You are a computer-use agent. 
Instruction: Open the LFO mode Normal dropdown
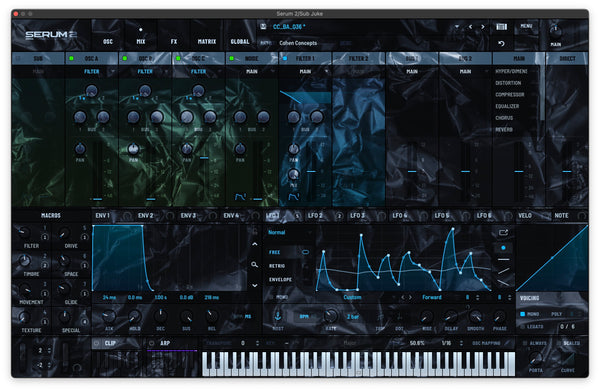click(289, 232)
